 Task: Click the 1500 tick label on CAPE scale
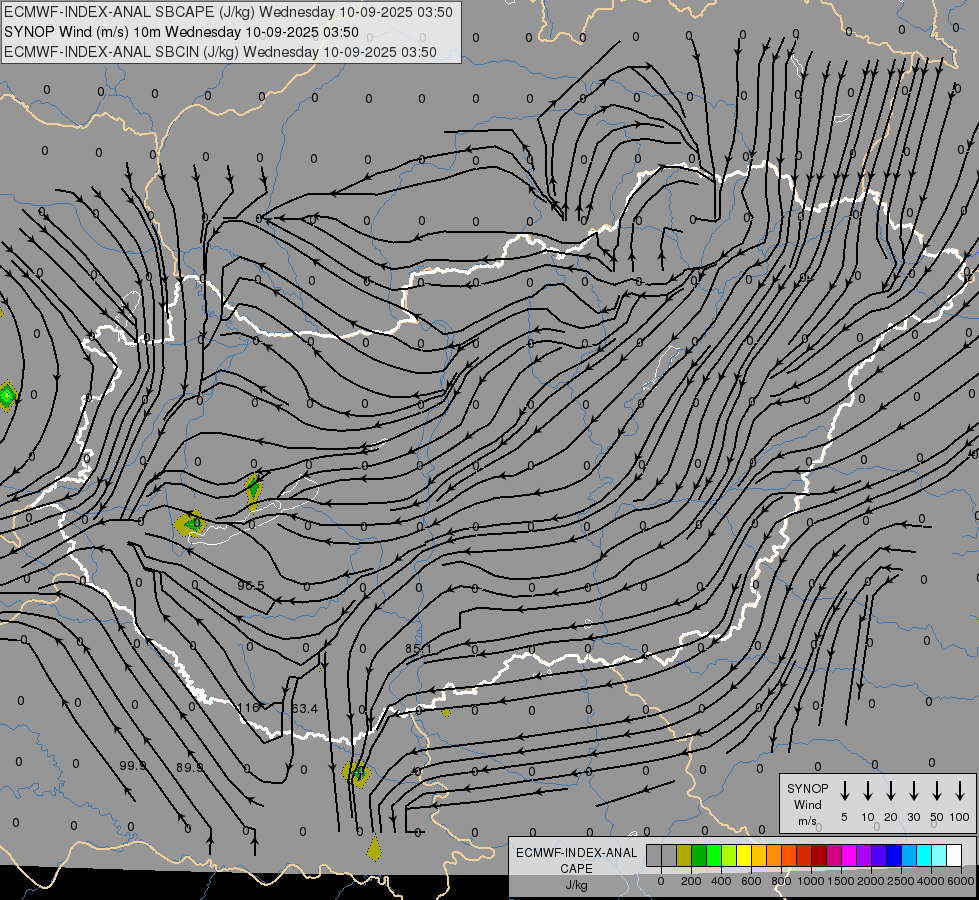pos(841,881)
